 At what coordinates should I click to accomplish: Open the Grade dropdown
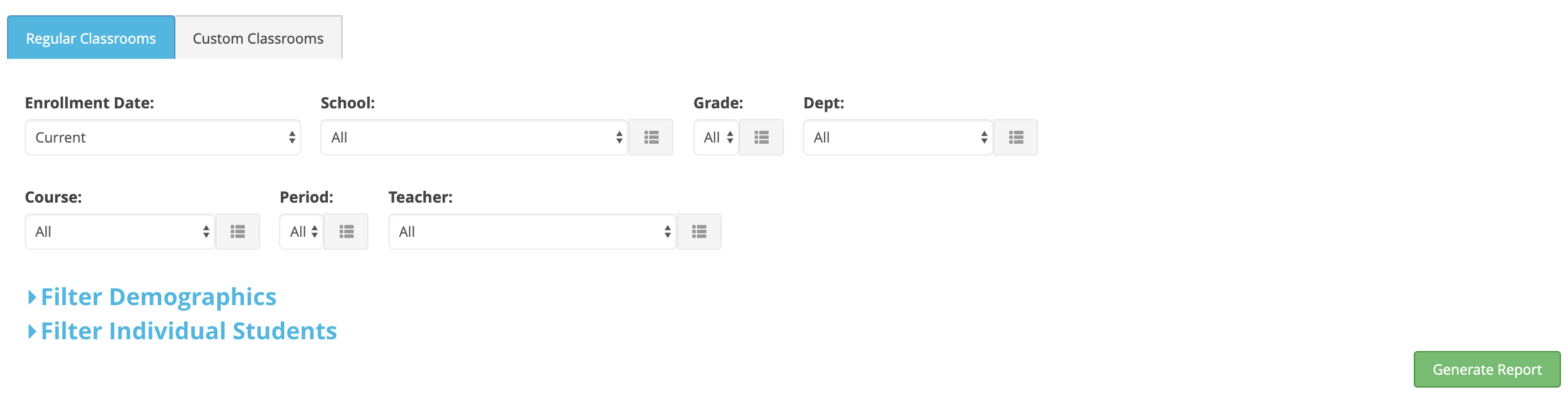[716, 138]
